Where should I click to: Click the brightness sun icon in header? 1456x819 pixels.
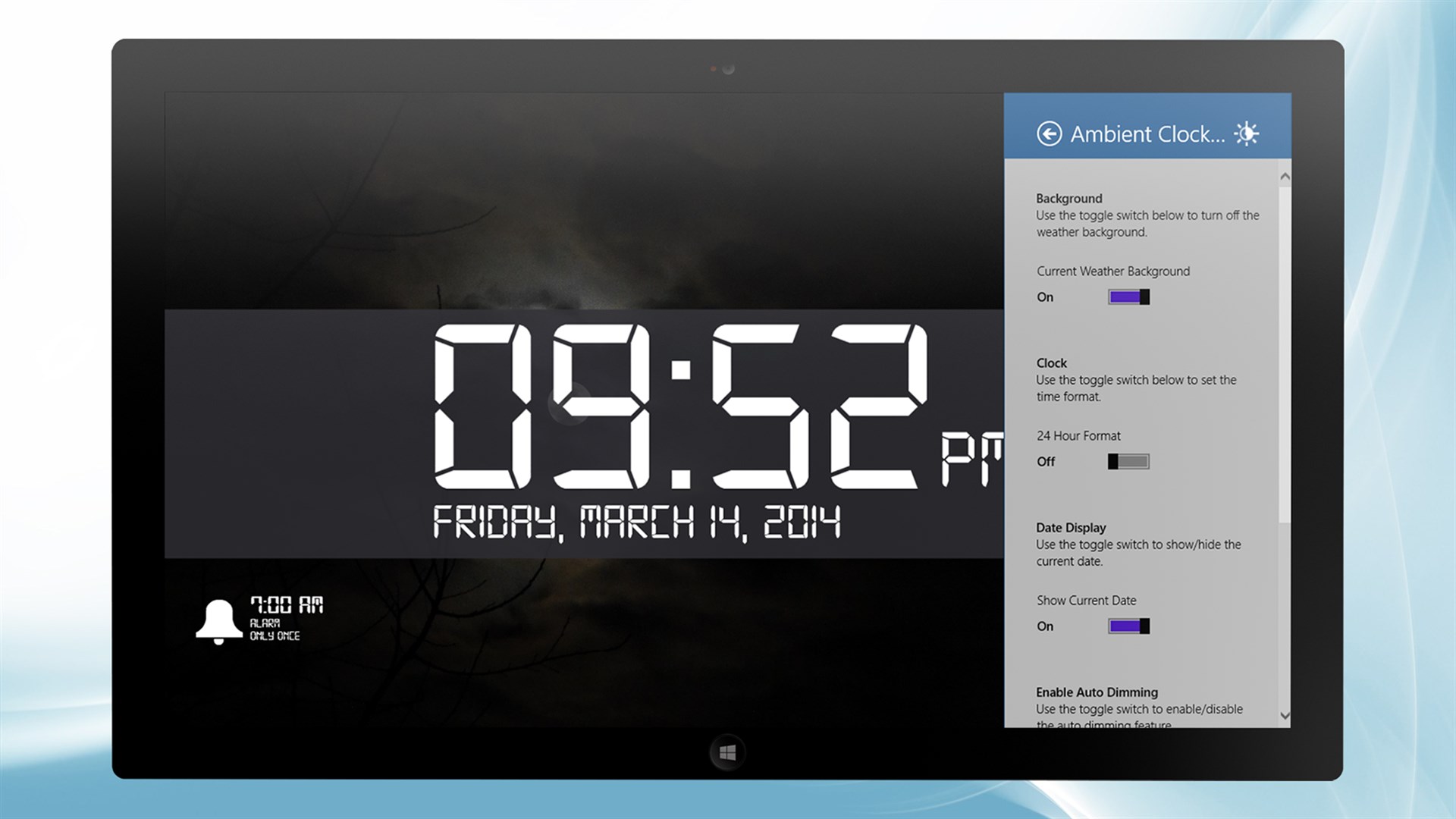1246,133
